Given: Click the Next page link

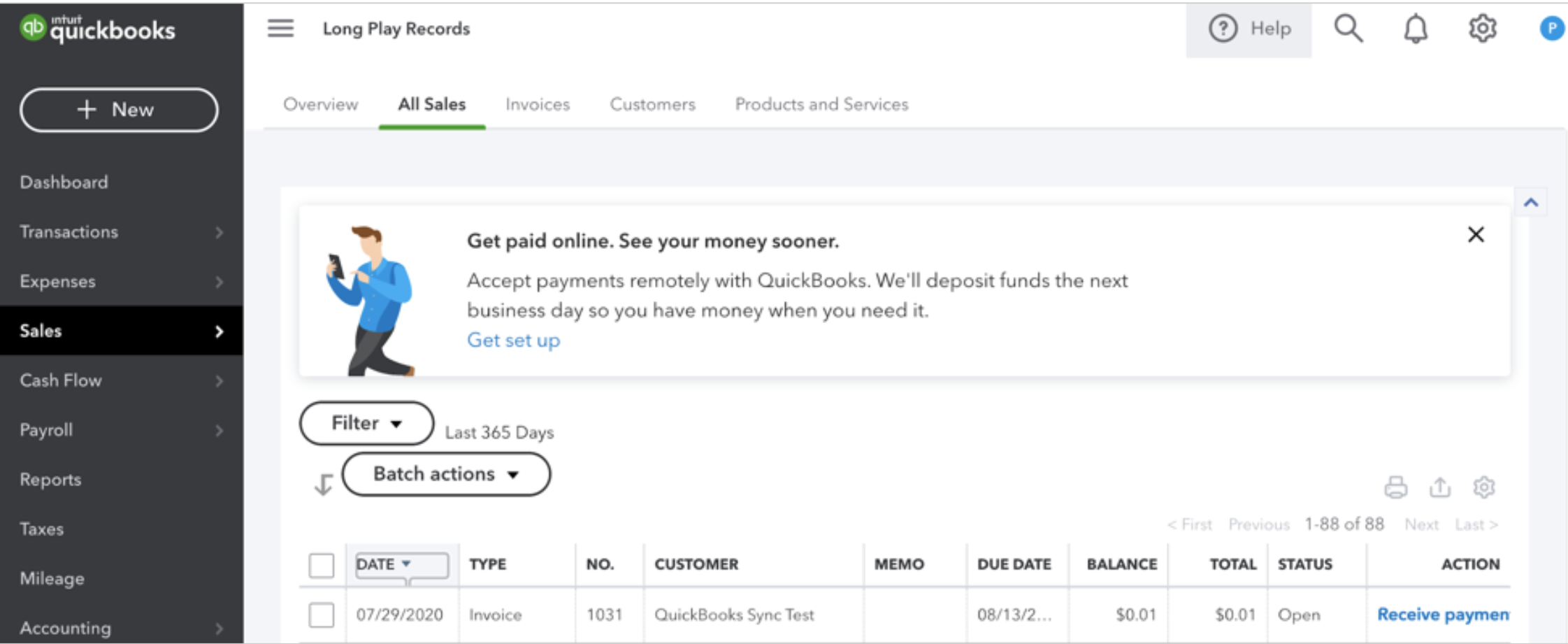Looking at the screenshot, I should tap(1422, 525).
